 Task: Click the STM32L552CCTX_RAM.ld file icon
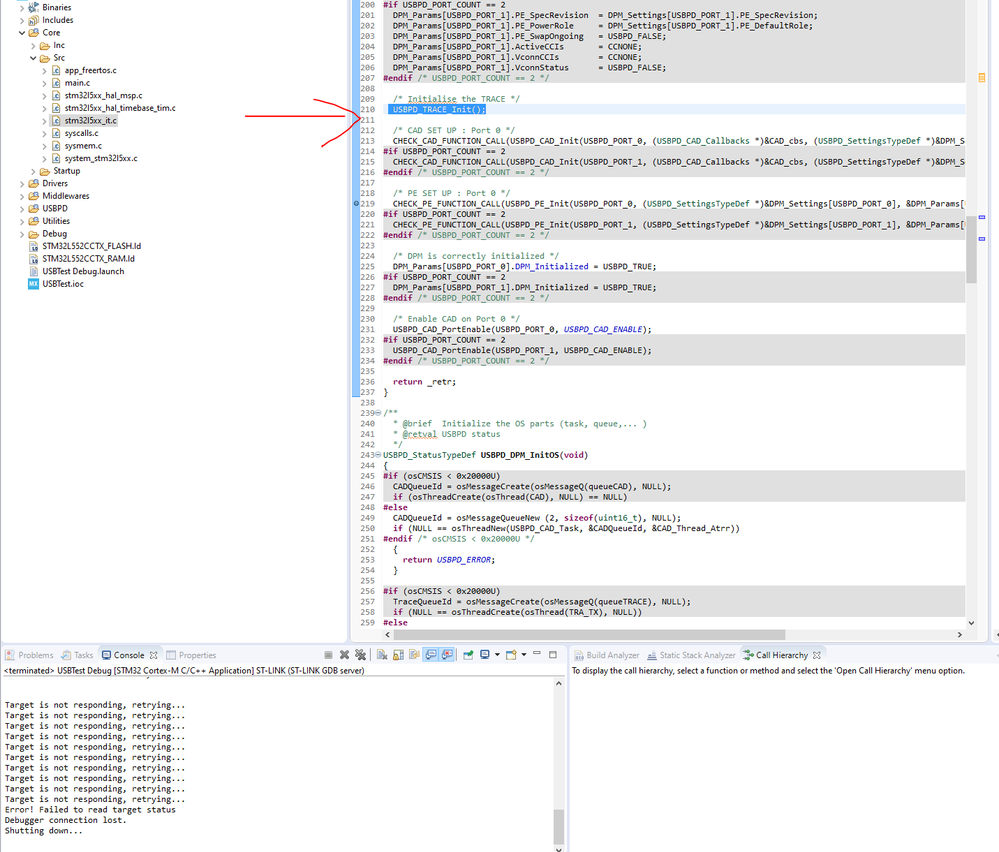point(33,259)
